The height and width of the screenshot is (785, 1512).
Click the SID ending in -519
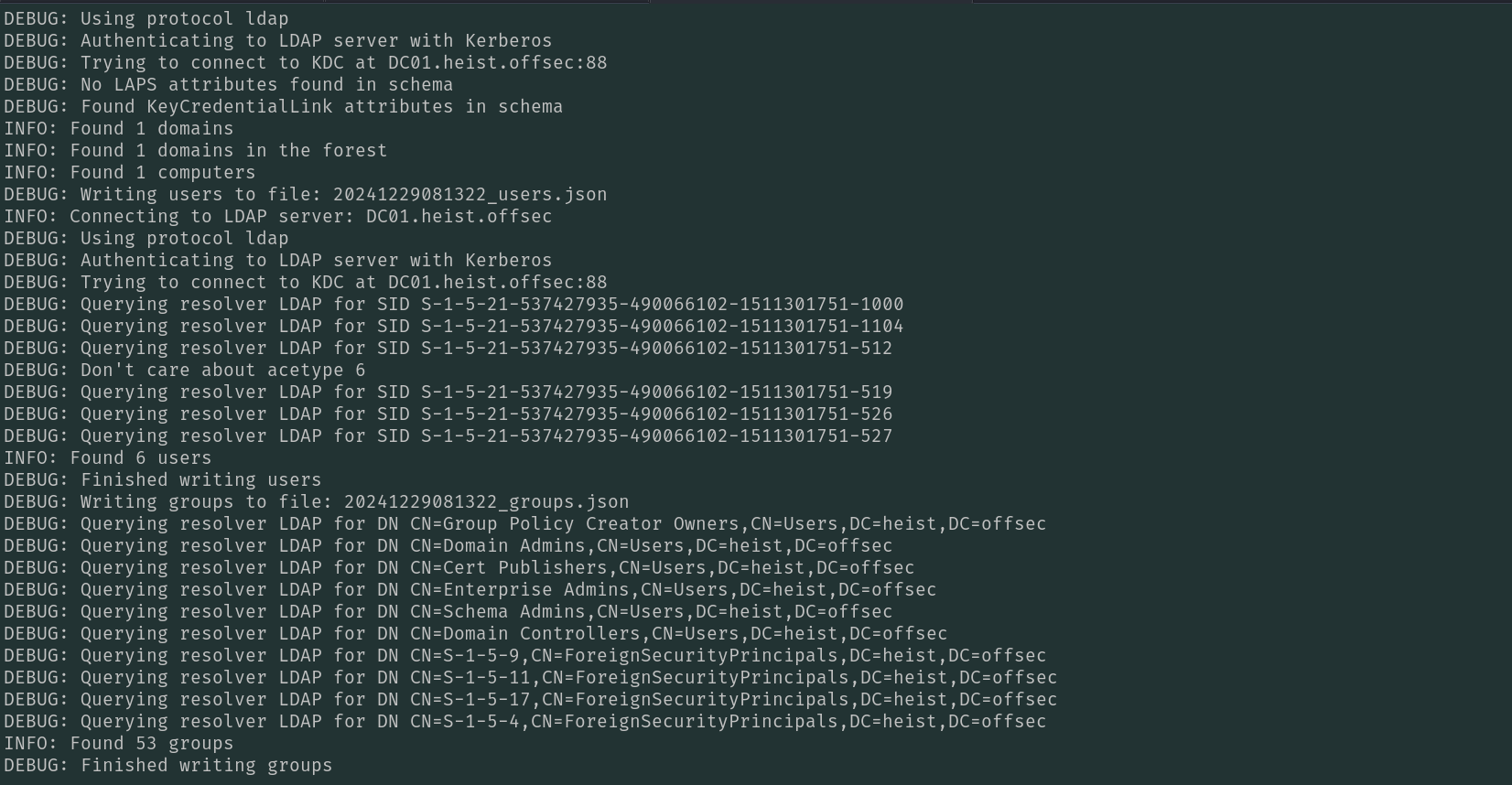(656, 392)
